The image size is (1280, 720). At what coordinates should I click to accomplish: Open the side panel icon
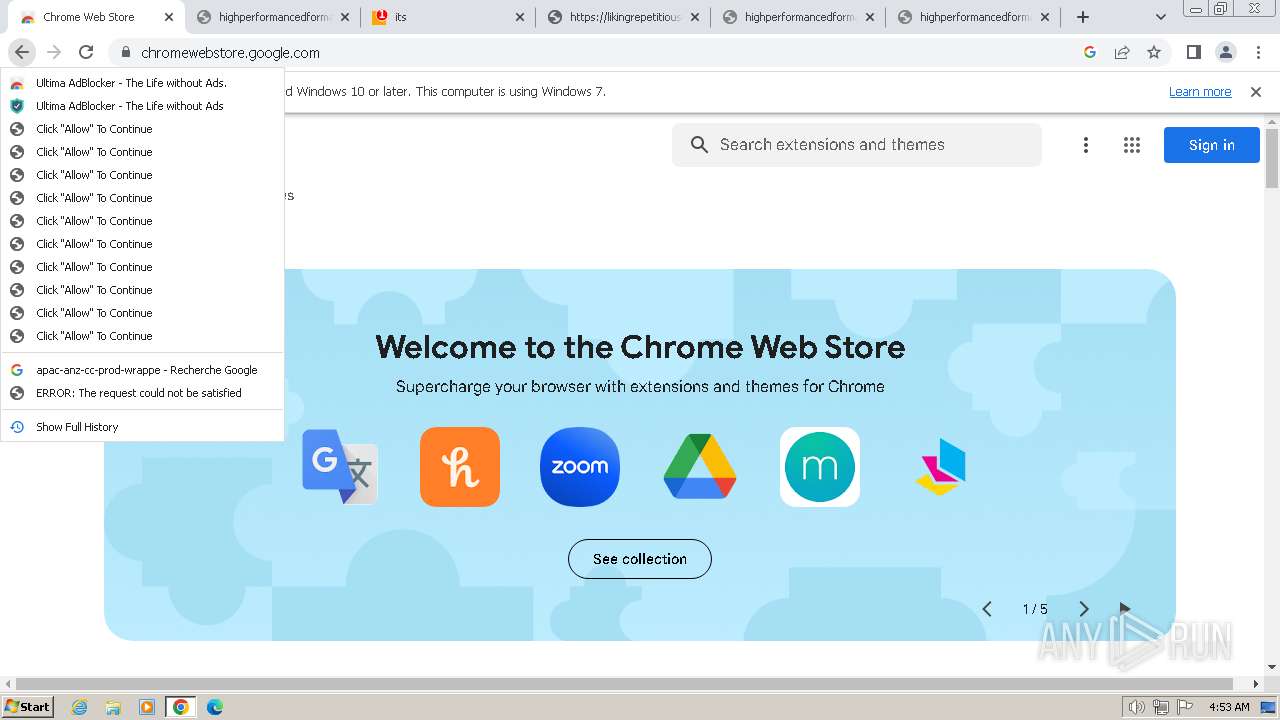1194,52
